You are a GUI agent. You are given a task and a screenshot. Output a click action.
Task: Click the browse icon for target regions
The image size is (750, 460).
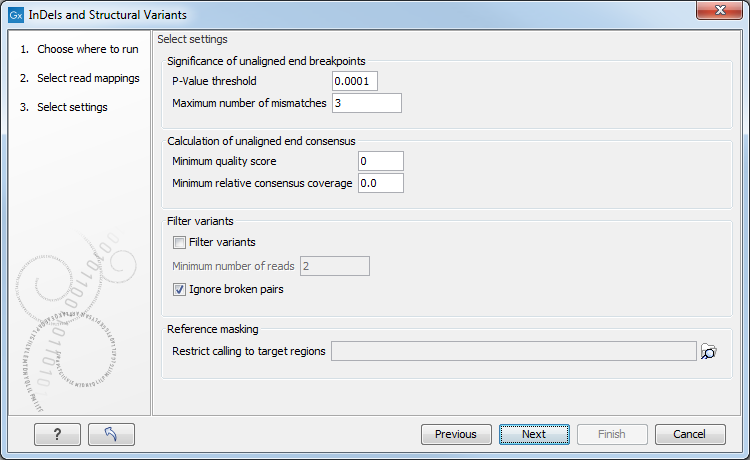pos(709,351)
